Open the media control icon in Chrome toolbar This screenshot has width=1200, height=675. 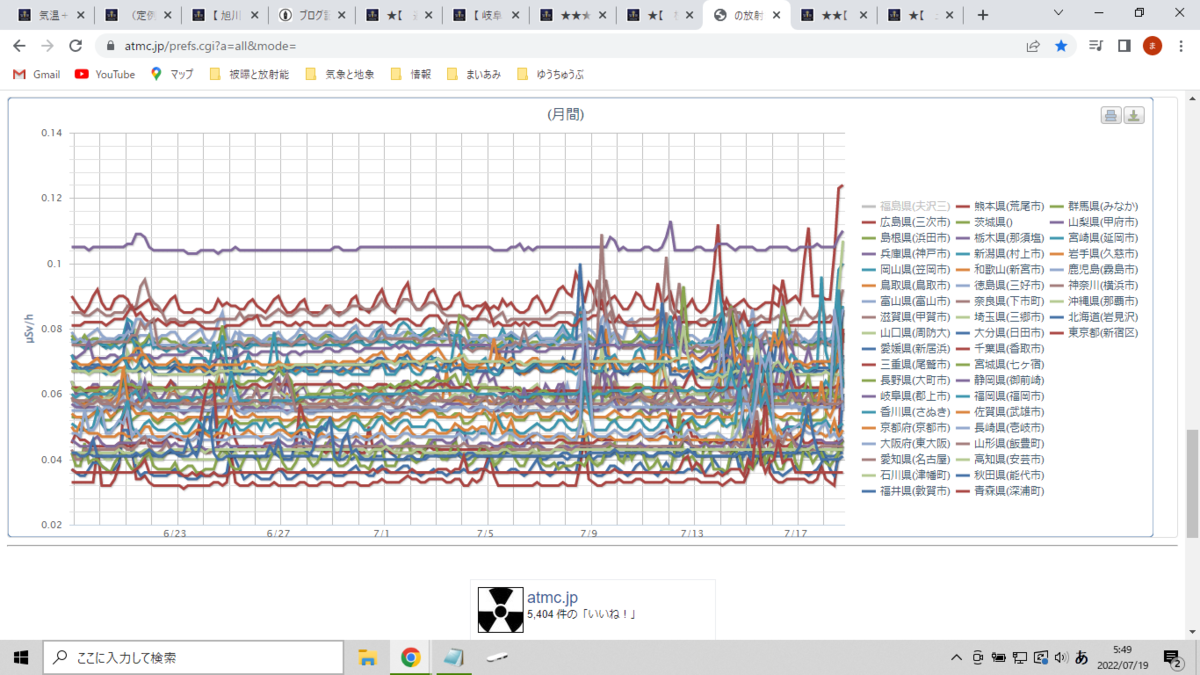[x=1096, y=46]
